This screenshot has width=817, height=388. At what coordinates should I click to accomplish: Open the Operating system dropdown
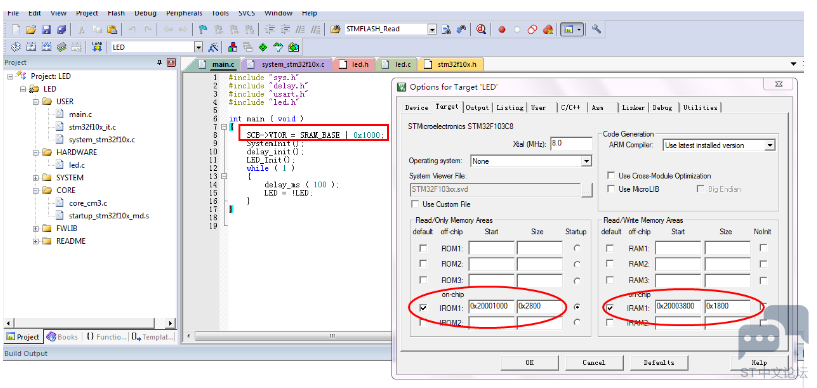pos(587,161)
